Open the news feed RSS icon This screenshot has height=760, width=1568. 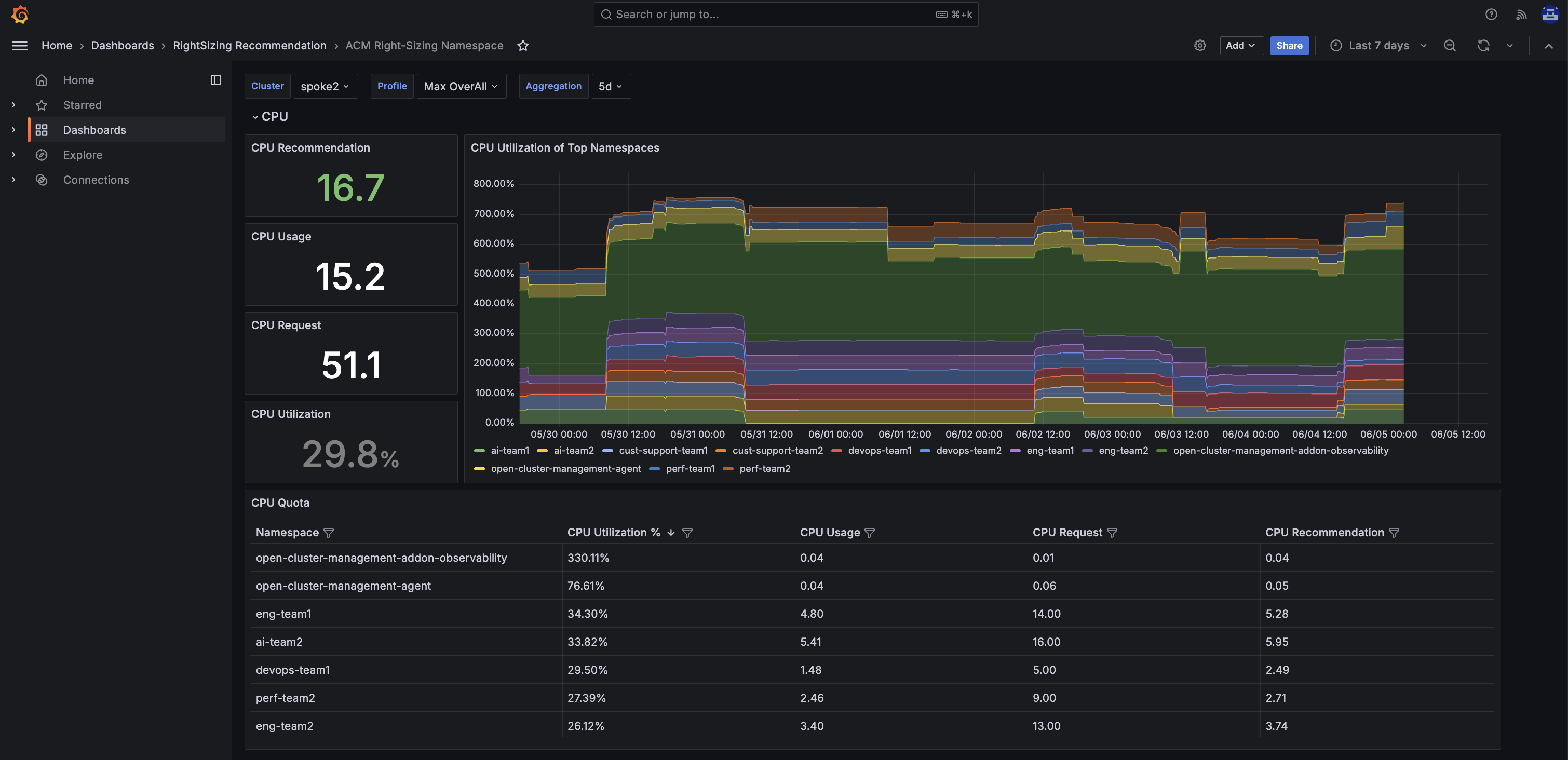tap(1521, 15)
